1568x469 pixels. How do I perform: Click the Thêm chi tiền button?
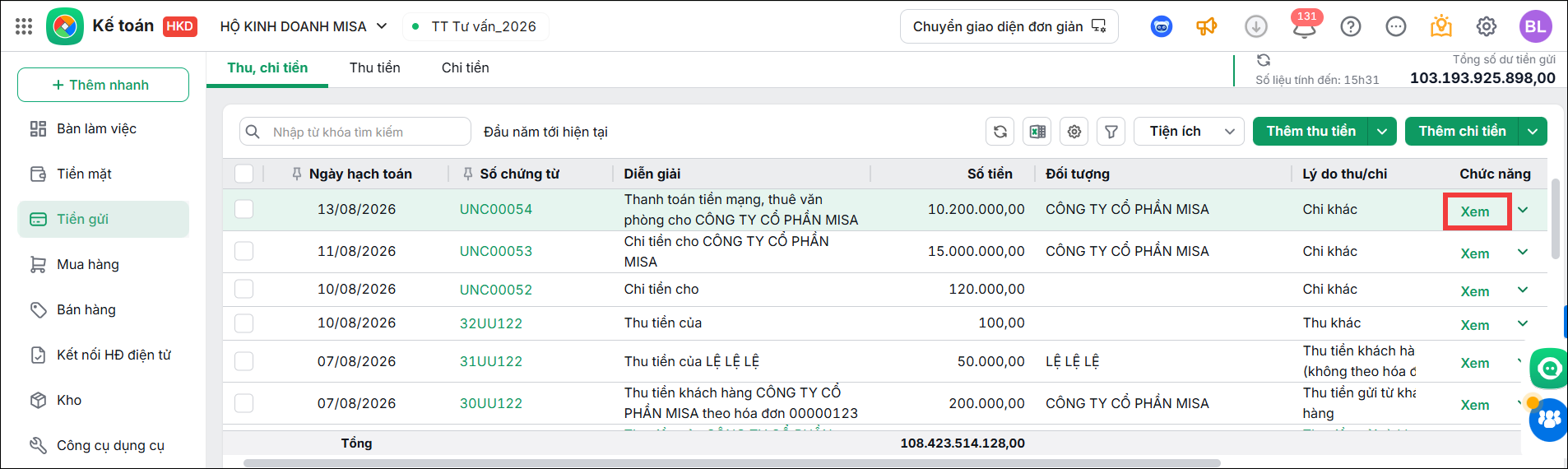click(1462, 132)
